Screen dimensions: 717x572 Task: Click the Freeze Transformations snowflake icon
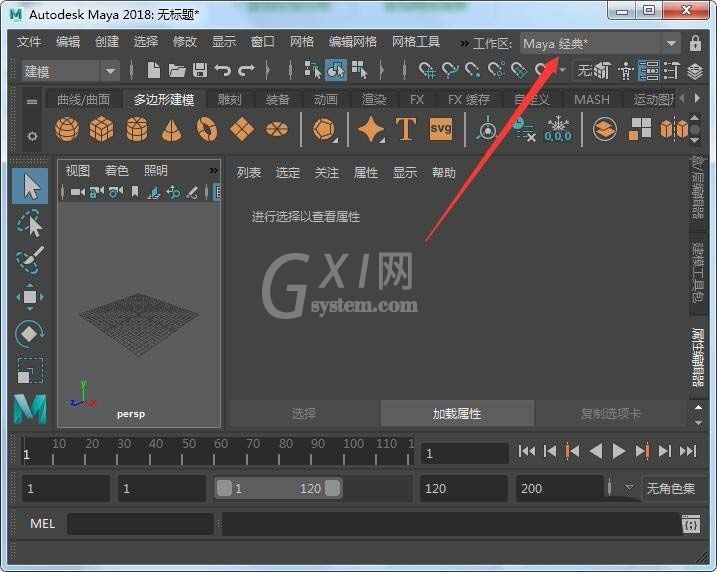[x=558, y=129]
